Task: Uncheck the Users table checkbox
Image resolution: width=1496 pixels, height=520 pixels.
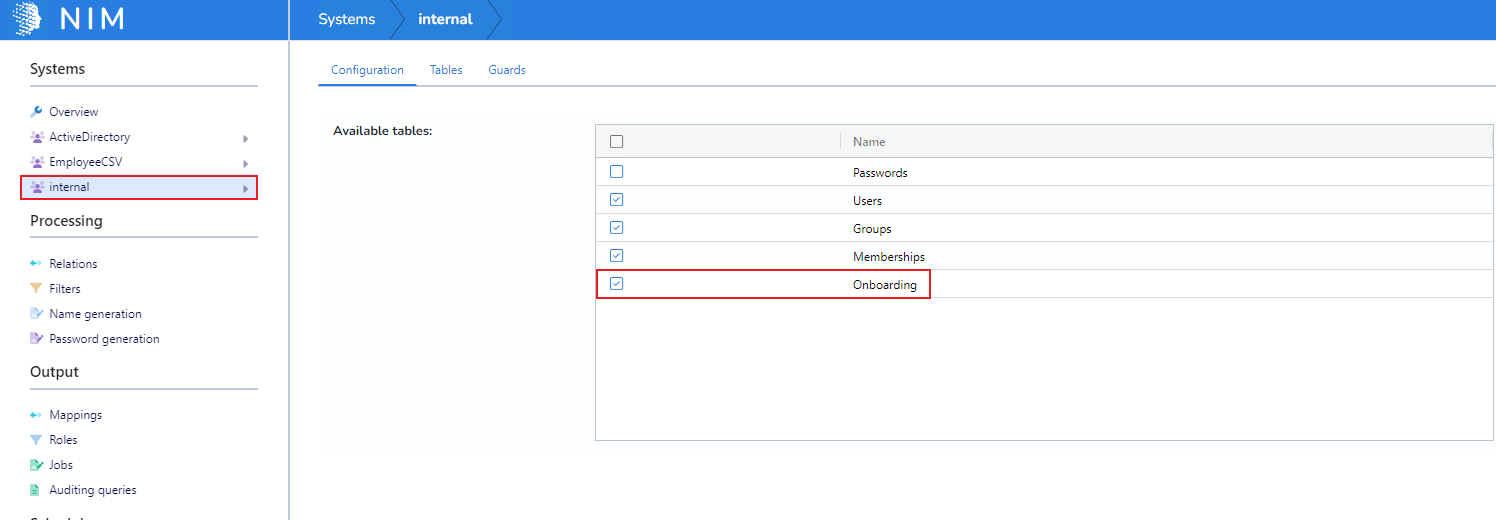Action: coord(616,200)
